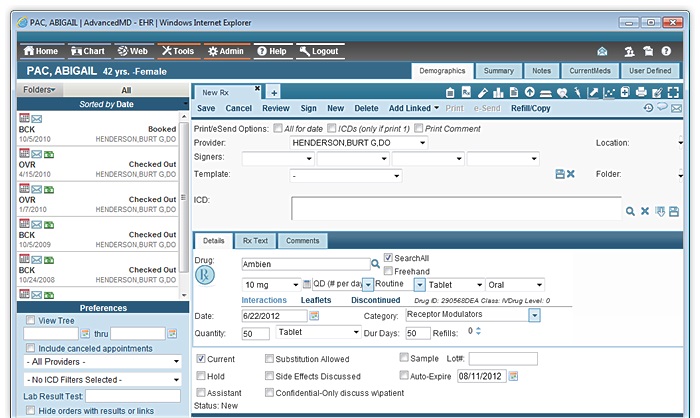Expand the Category Receptor Modulators dropdown
The width and height of the screenshot is (700, 418).
click(535, 316)
